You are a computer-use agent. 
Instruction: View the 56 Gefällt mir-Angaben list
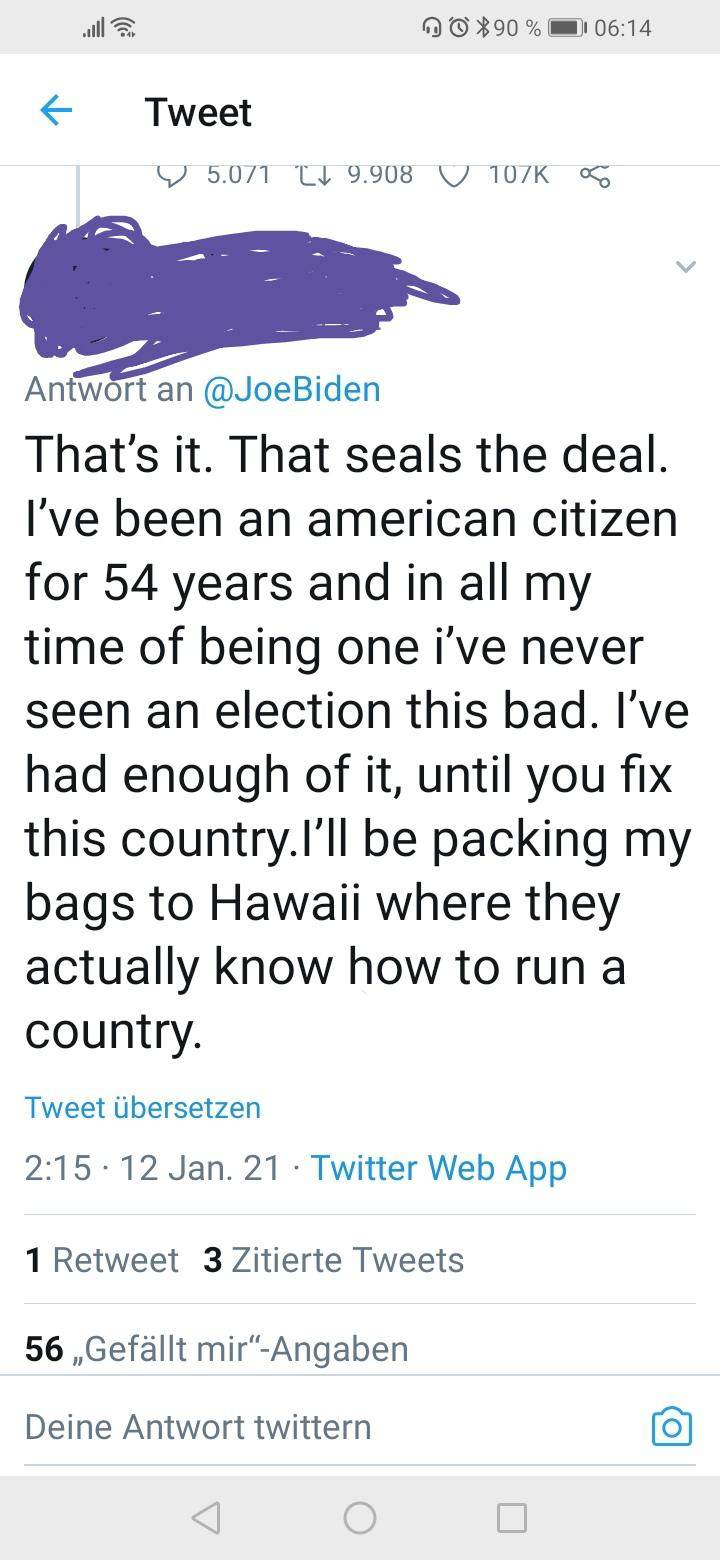216,1348
